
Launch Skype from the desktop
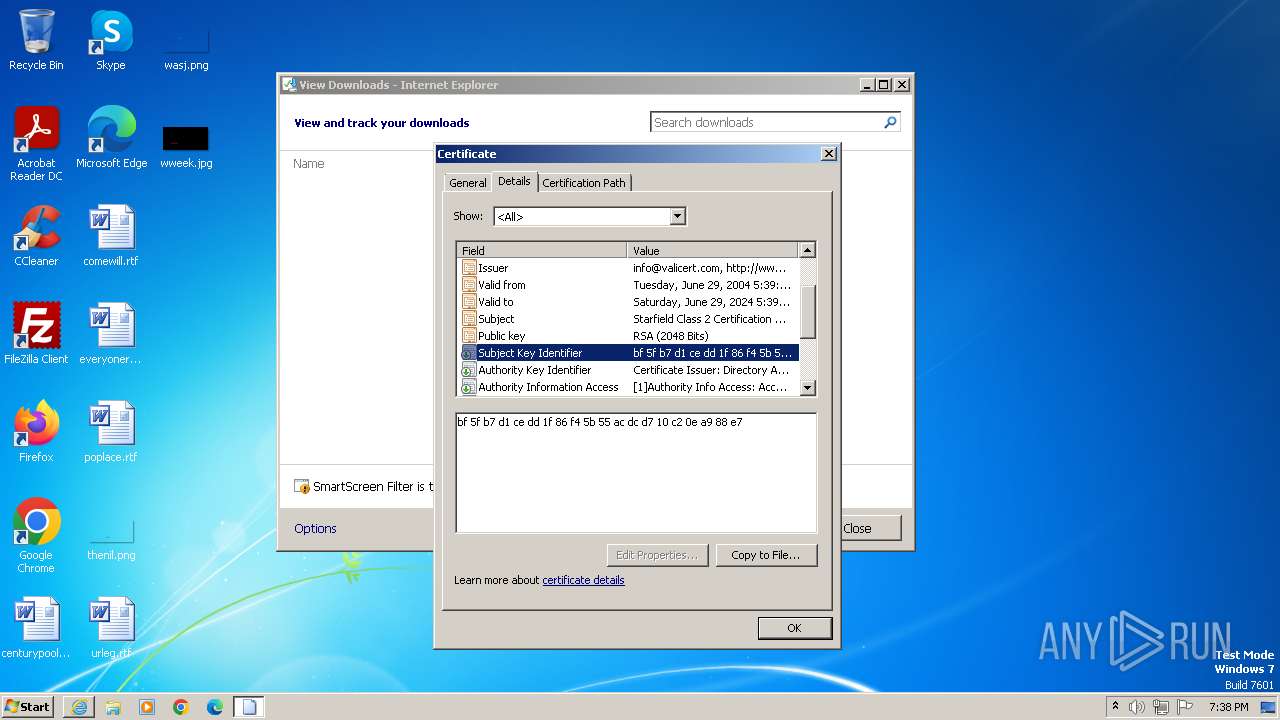coord(111,40)
